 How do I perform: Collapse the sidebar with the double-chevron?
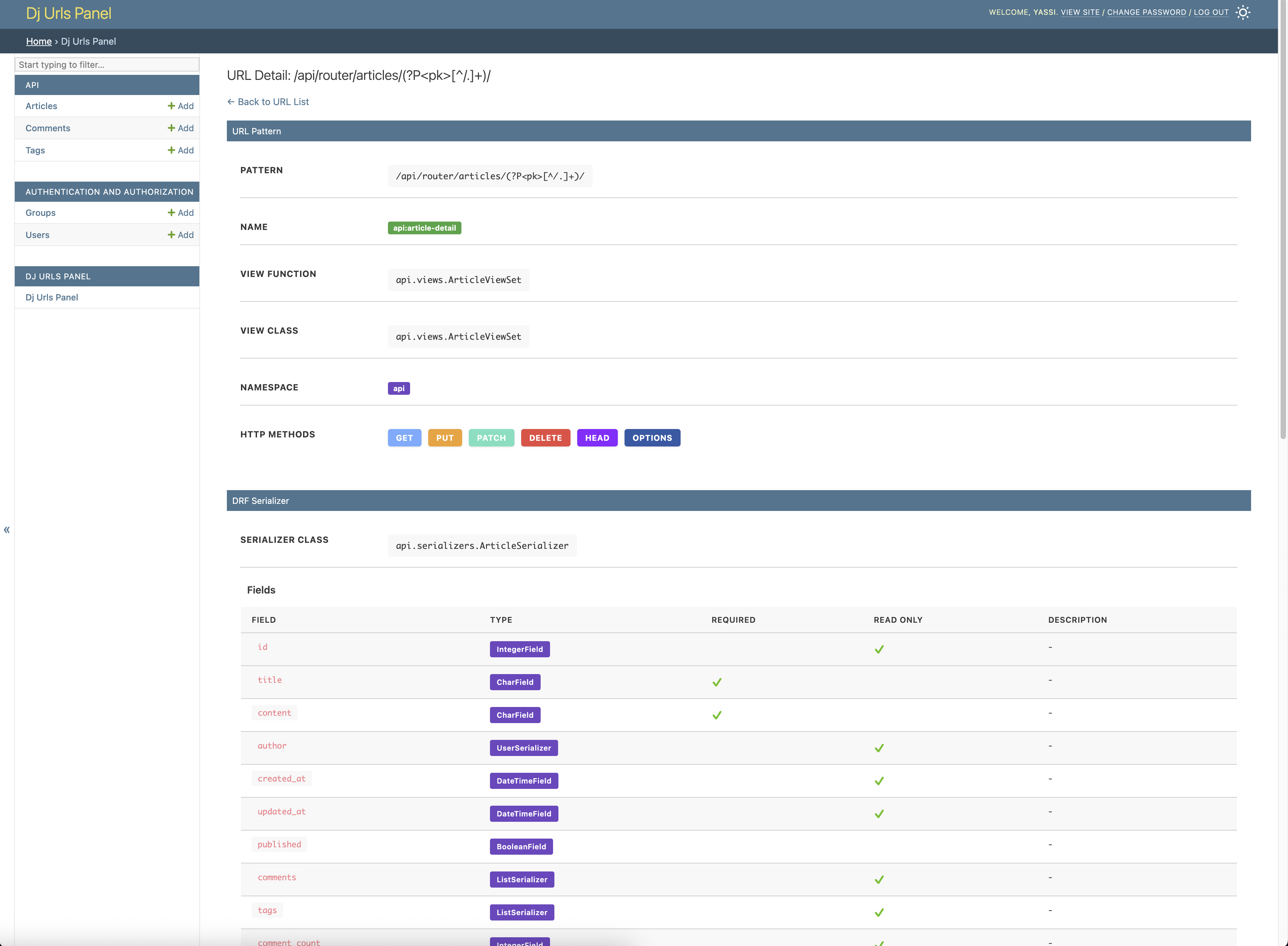7,530
